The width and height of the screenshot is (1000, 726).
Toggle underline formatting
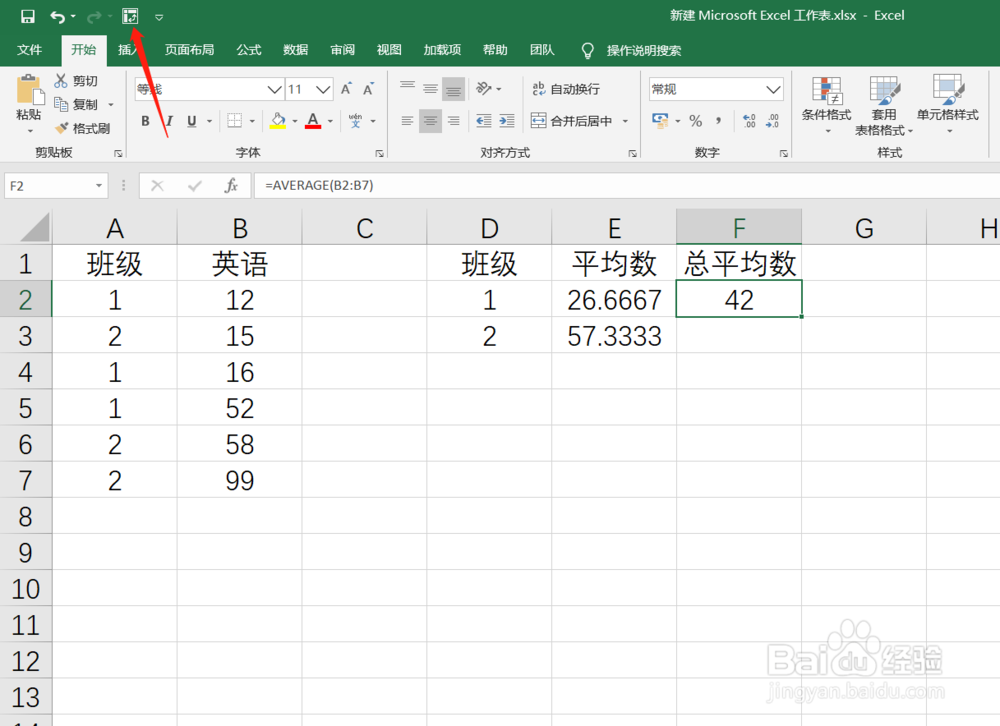pos(190,121)
